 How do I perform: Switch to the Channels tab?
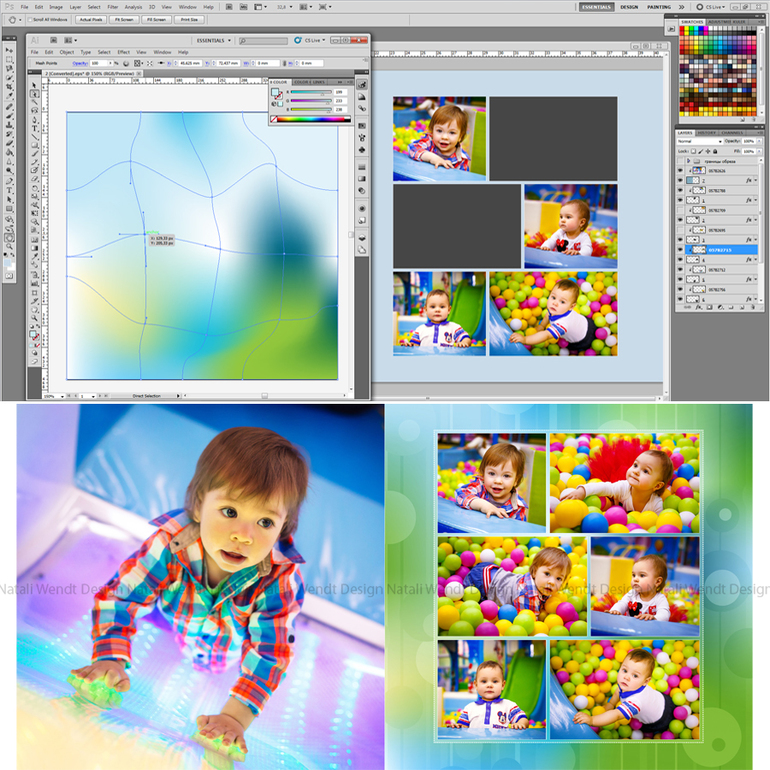click(x=732, y=132)
